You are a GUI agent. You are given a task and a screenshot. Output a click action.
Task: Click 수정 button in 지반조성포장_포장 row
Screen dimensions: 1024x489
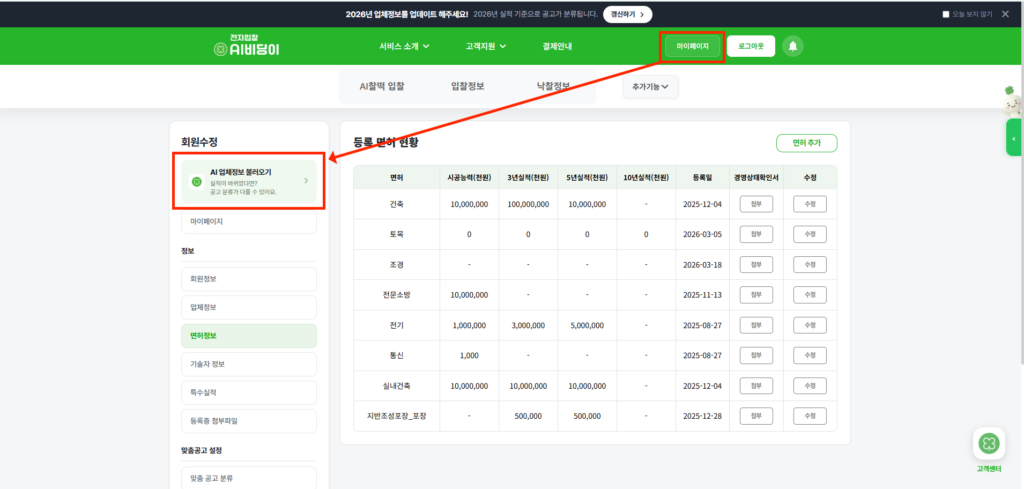[x=810, y=416]
